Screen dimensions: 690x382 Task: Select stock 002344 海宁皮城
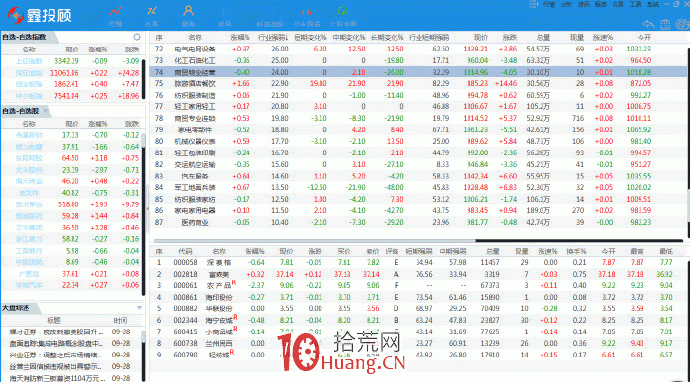click(418, 320)
